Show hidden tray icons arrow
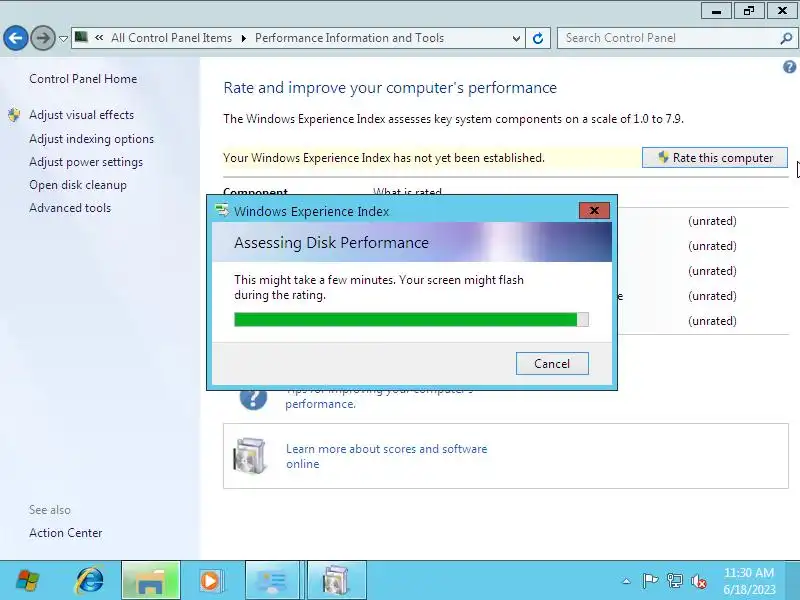Viewport: 800px width, 600px height. (626, 581)
